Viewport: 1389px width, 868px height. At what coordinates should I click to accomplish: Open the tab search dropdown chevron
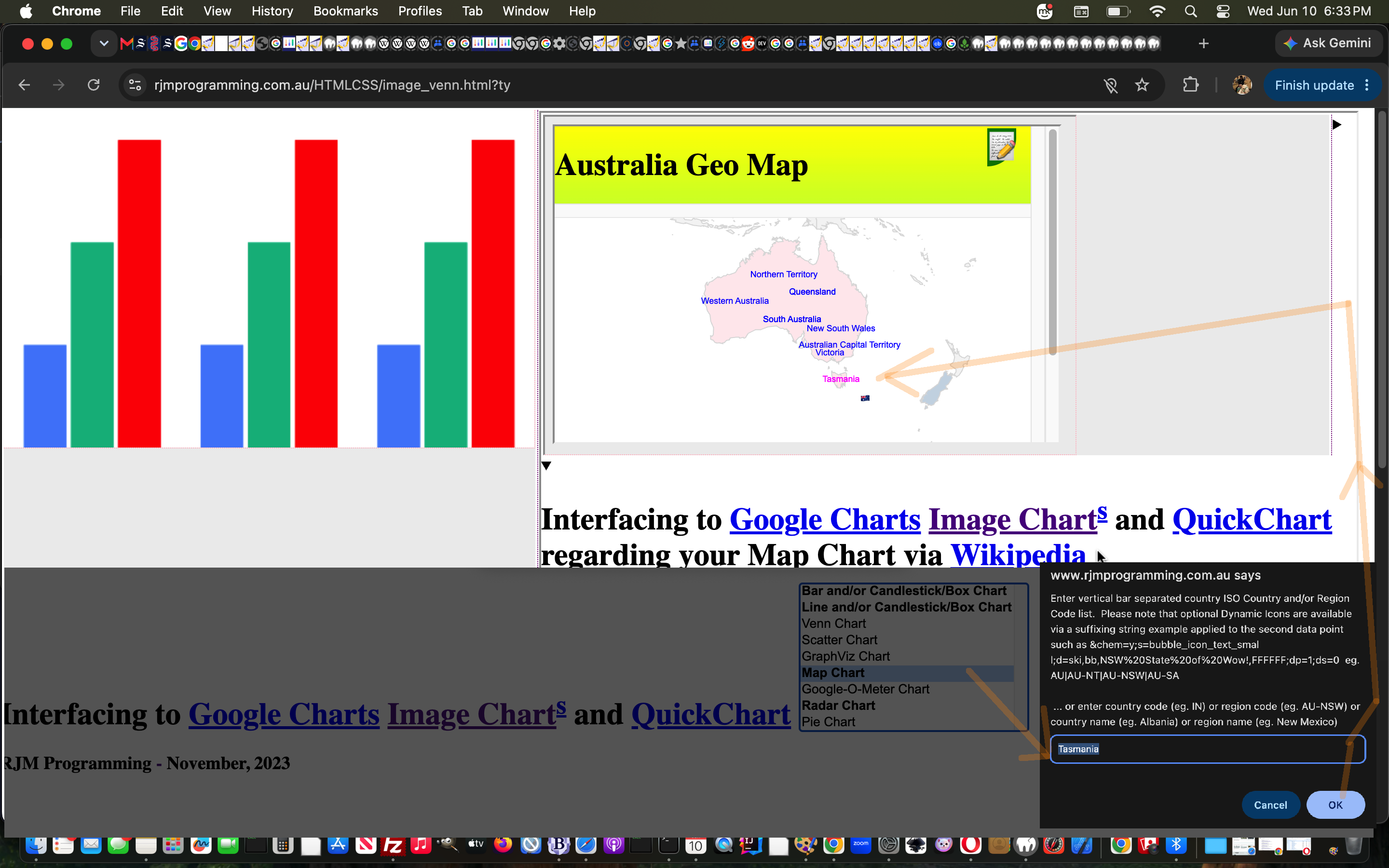pos(104,43)
